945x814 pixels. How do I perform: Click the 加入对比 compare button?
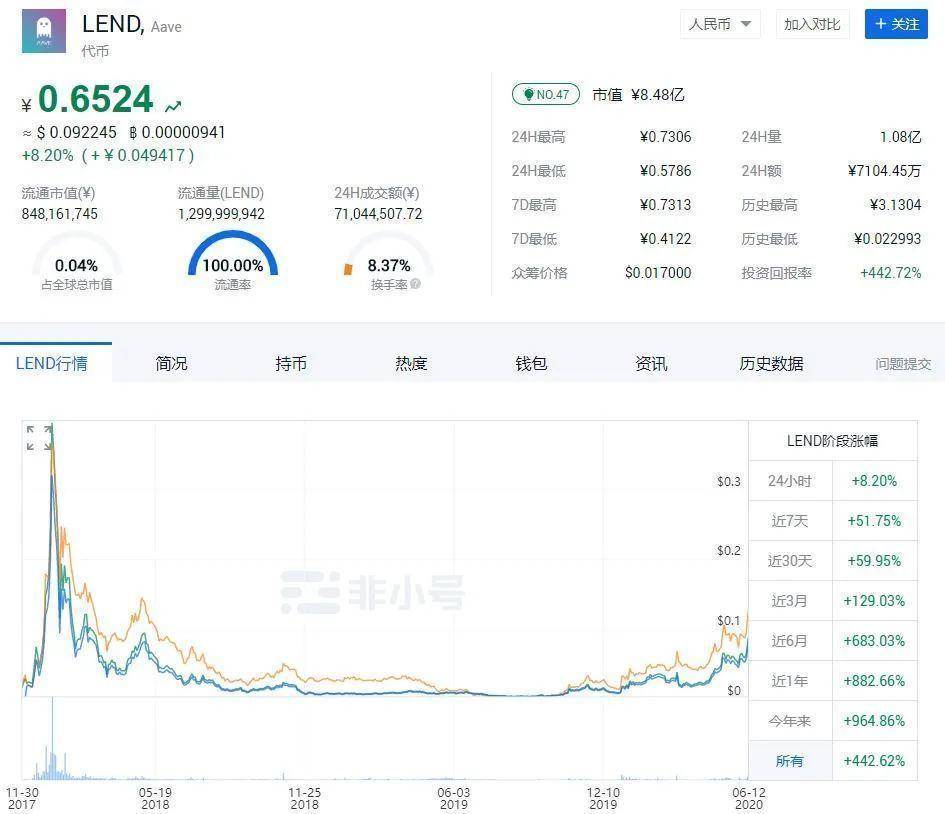tap(812, 24)
